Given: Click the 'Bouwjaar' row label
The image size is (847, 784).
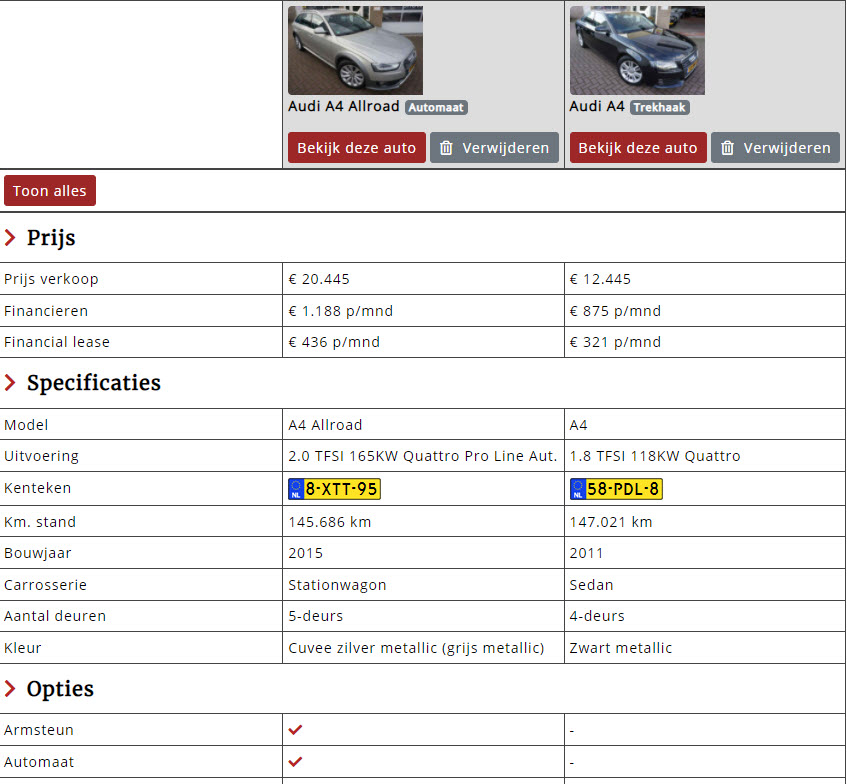Looking at the screenshot, I should 37,553.
